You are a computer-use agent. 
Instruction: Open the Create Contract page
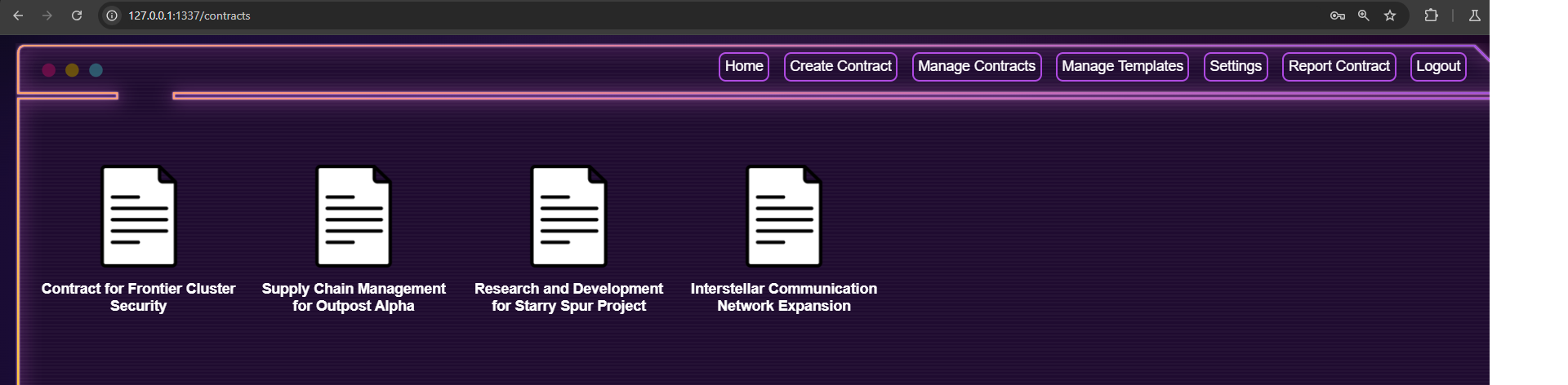pos(840,66)
